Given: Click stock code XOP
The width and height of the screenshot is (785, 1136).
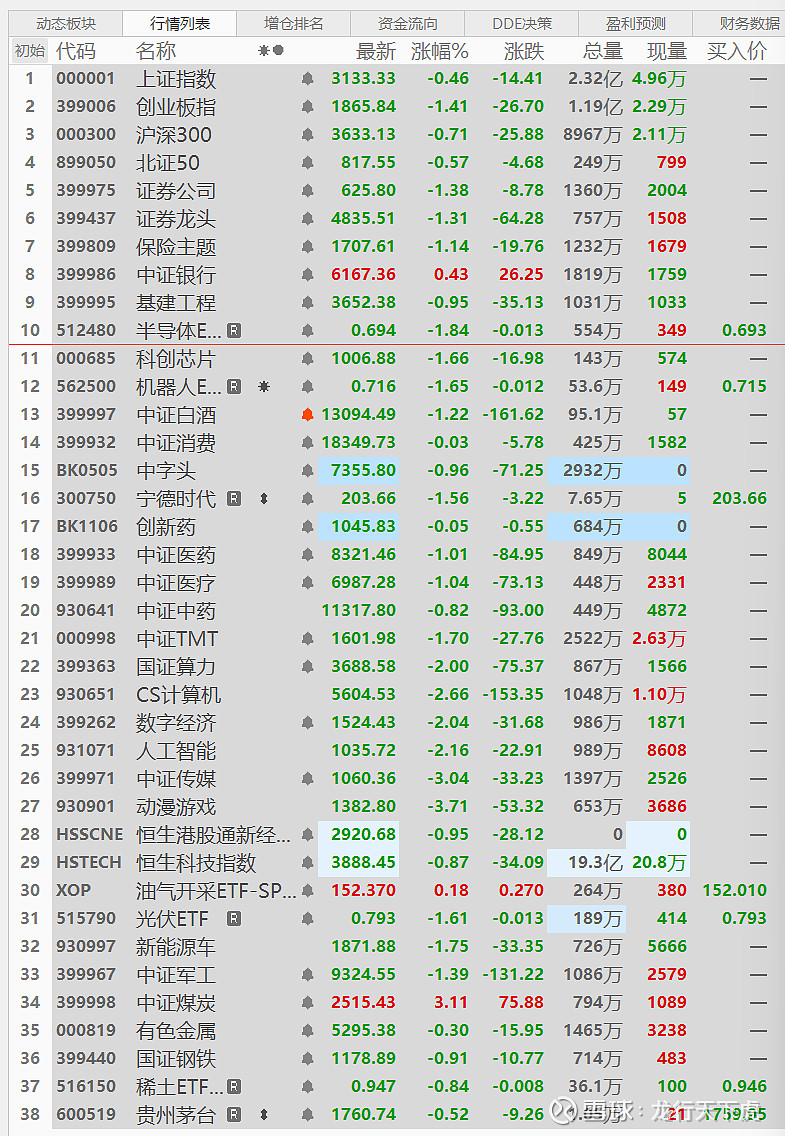Looking at the screenshot, I should tap(73, 890).
